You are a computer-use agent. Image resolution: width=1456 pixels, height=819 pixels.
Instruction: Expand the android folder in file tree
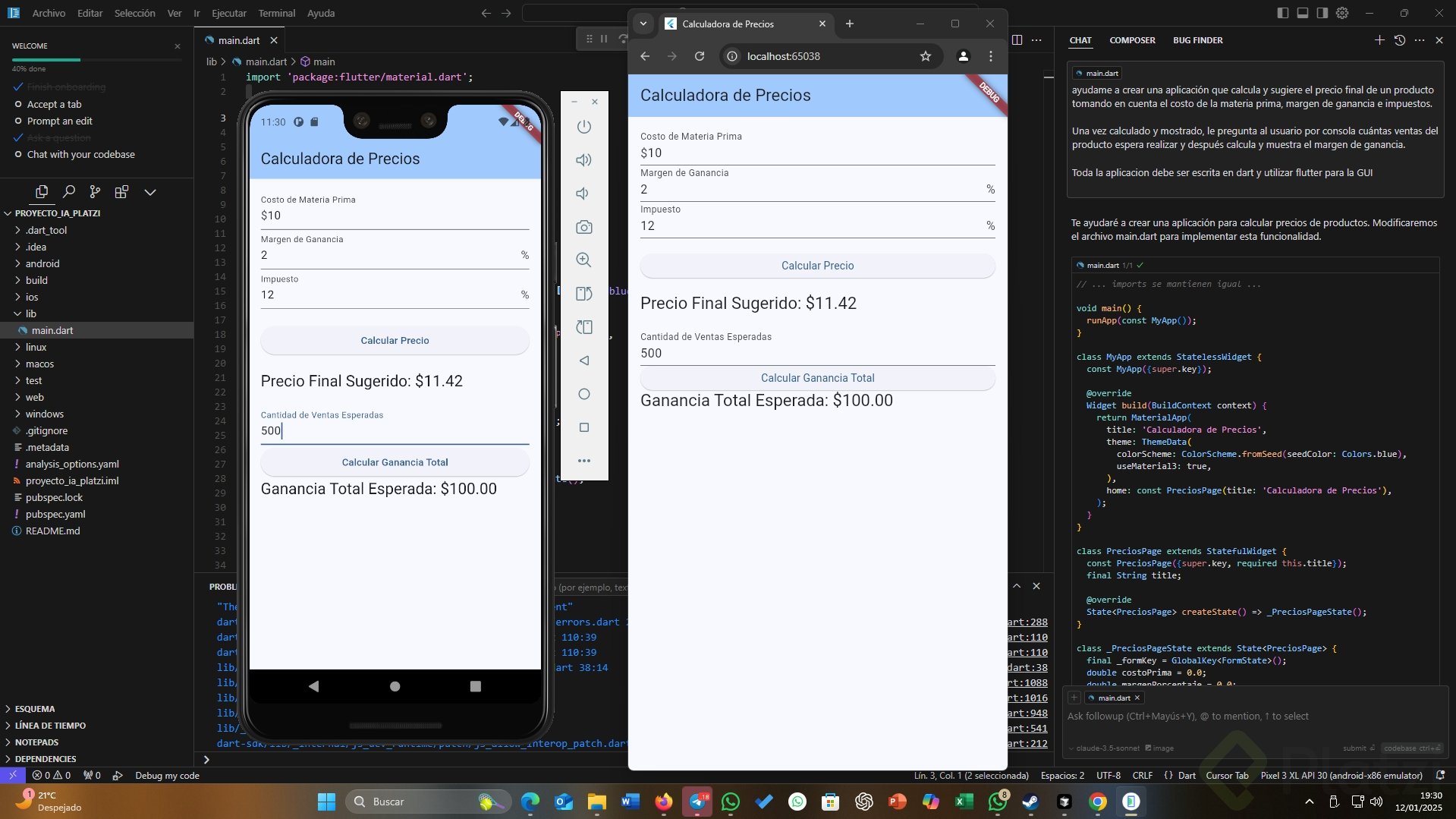pos(42,264)
